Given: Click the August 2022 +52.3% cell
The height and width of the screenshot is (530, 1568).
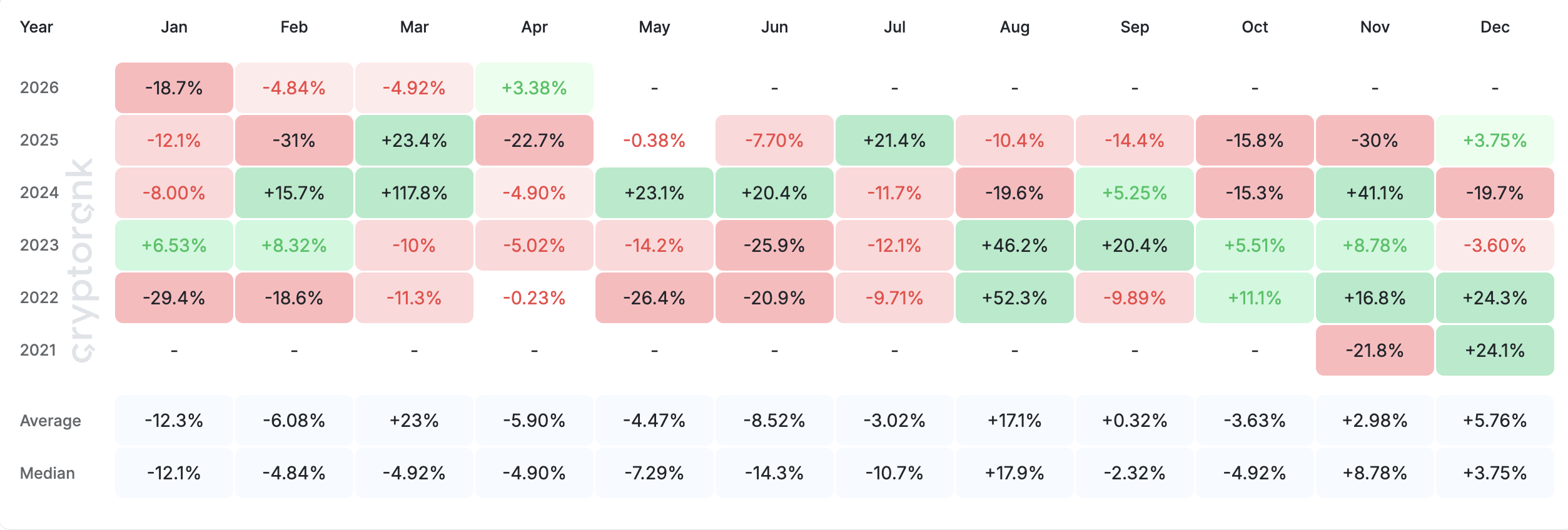Looking at the screenshot, I should click(1014, 298).
